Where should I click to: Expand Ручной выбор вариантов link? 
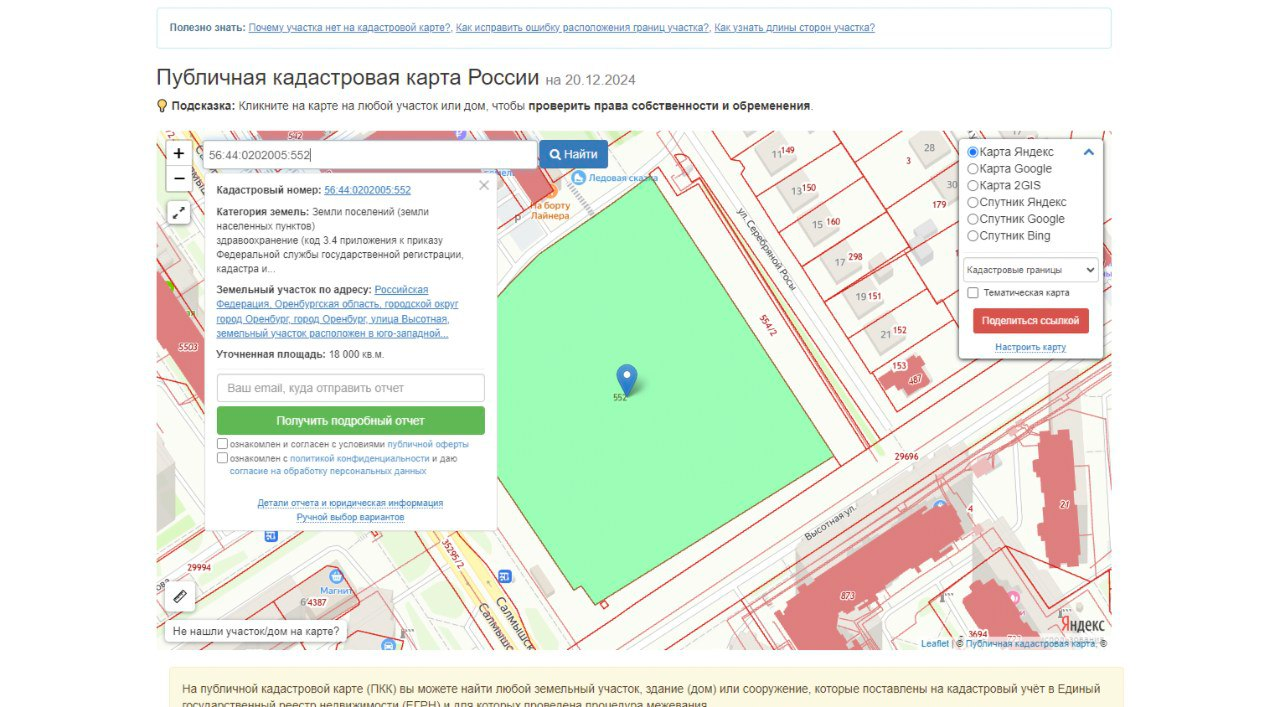tap(350, 517)
